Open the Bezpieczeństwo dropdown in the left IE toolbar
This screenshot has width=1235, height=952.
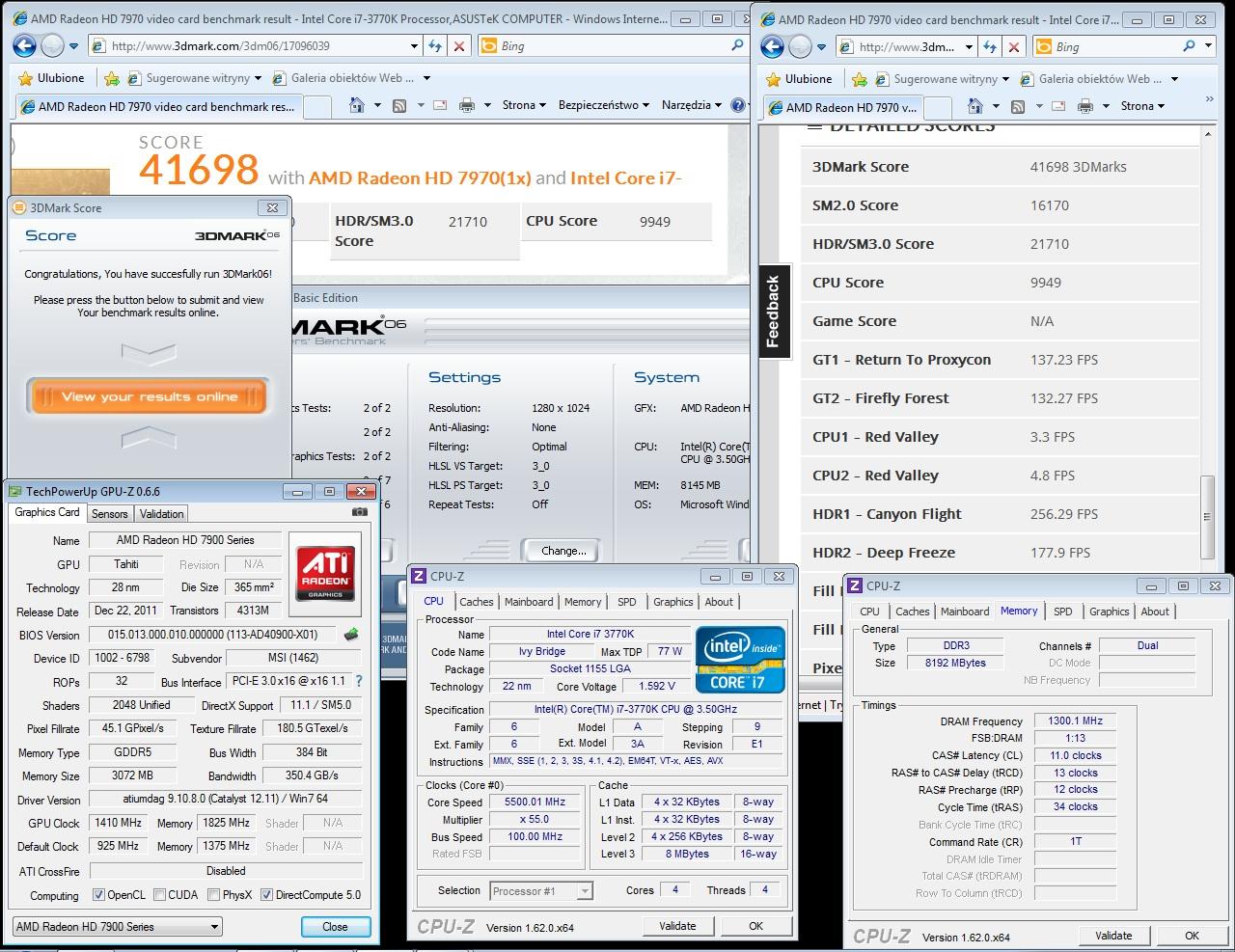tap(604, 105)
